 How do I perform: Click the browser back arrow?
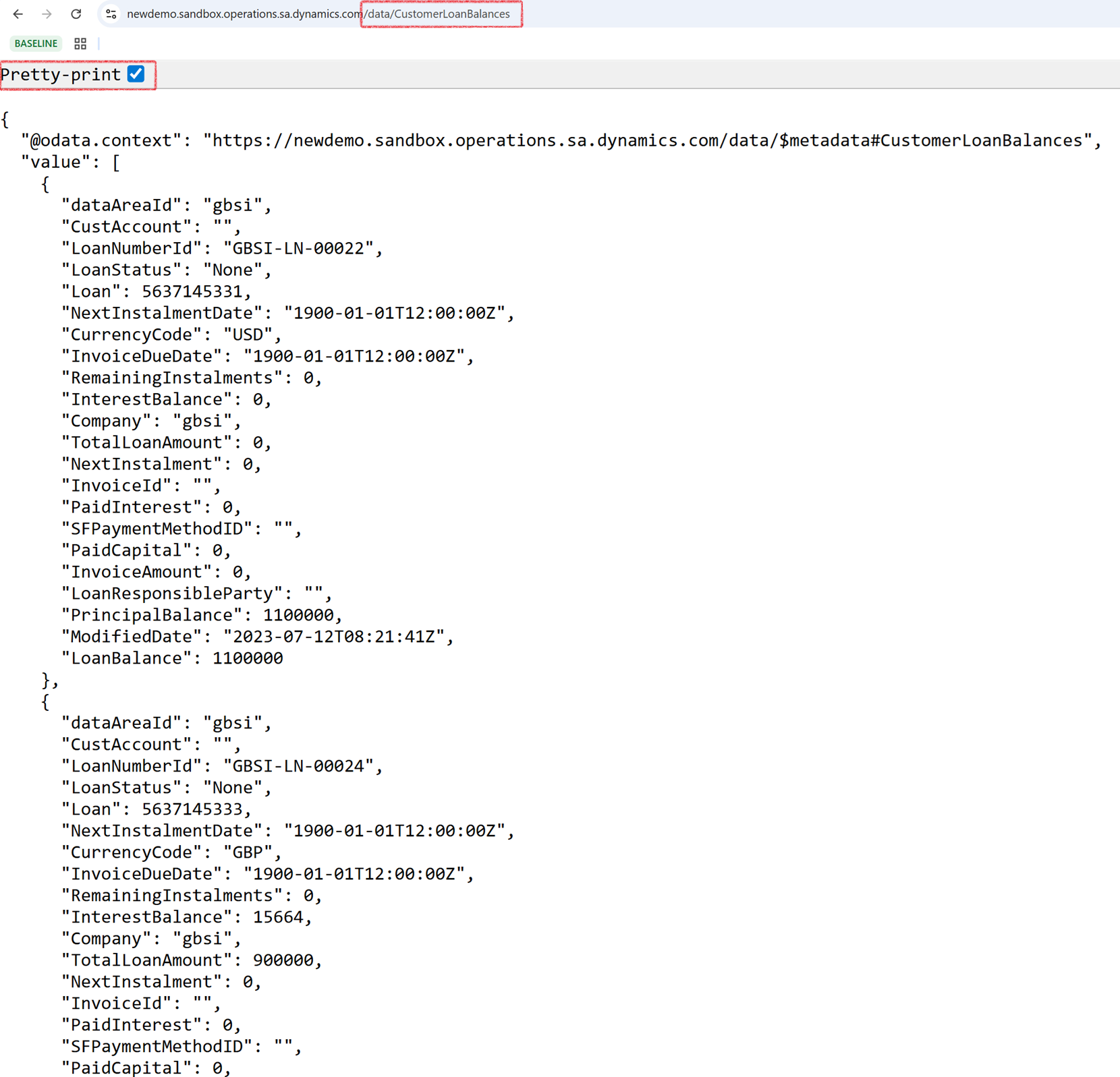[x=18, y=13]
